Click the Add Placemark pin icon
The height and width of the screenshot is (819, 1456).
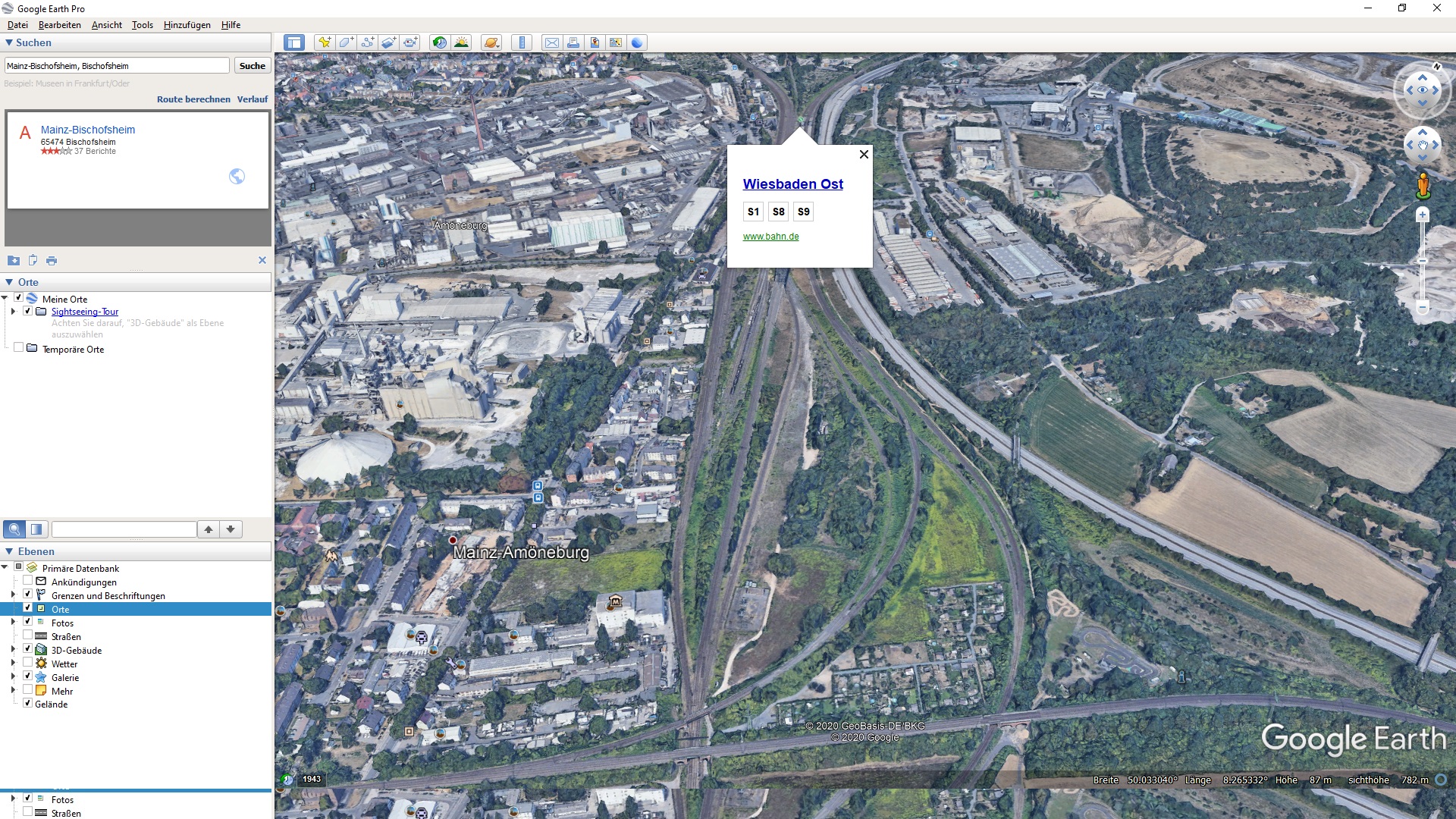[x=325, y=42]
